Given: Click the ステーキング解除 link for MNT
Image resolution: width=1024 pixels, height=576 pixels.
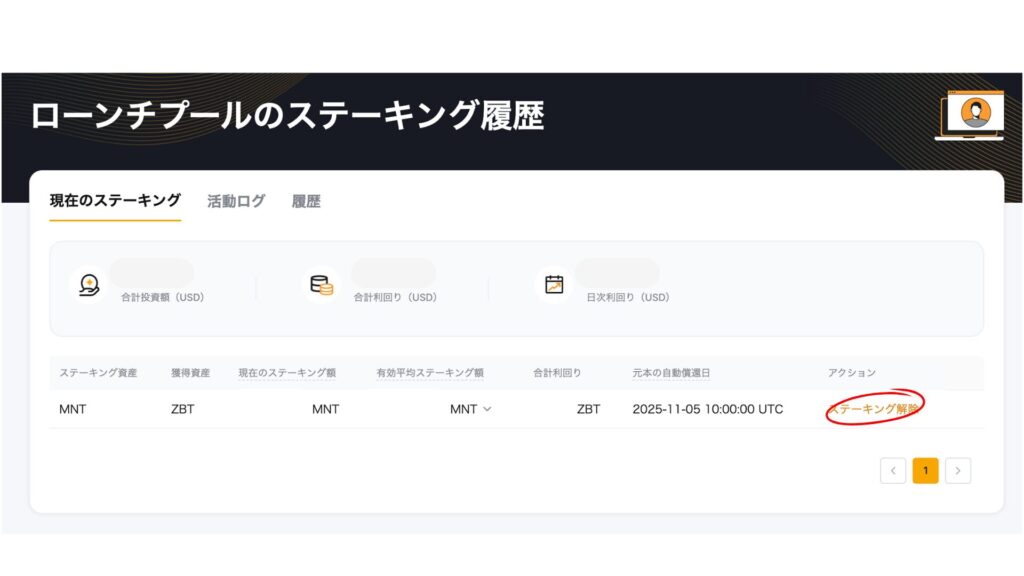Looking at the screenshot, I should (873, 408).
